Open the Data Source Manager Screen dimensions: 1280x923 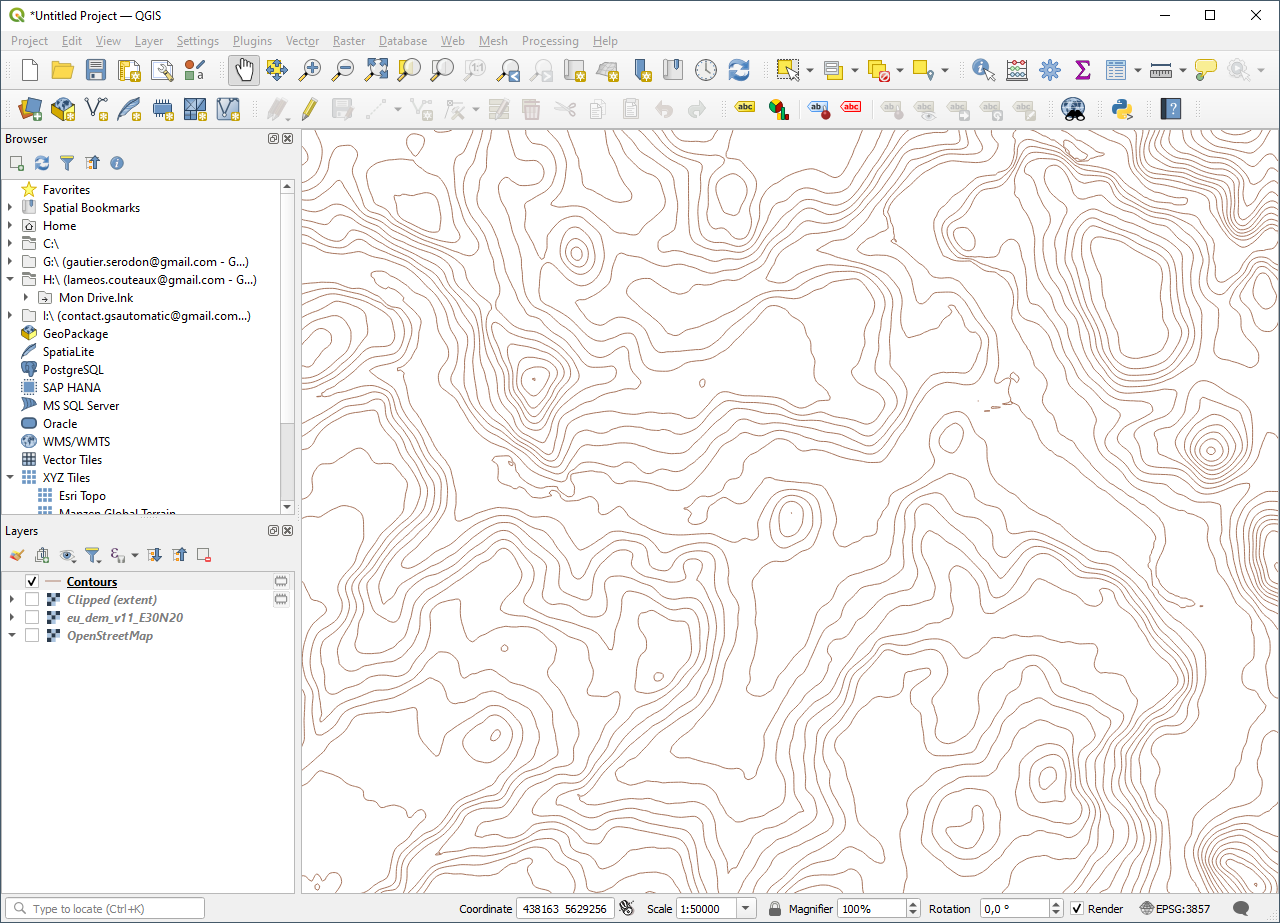coord(30,108)
